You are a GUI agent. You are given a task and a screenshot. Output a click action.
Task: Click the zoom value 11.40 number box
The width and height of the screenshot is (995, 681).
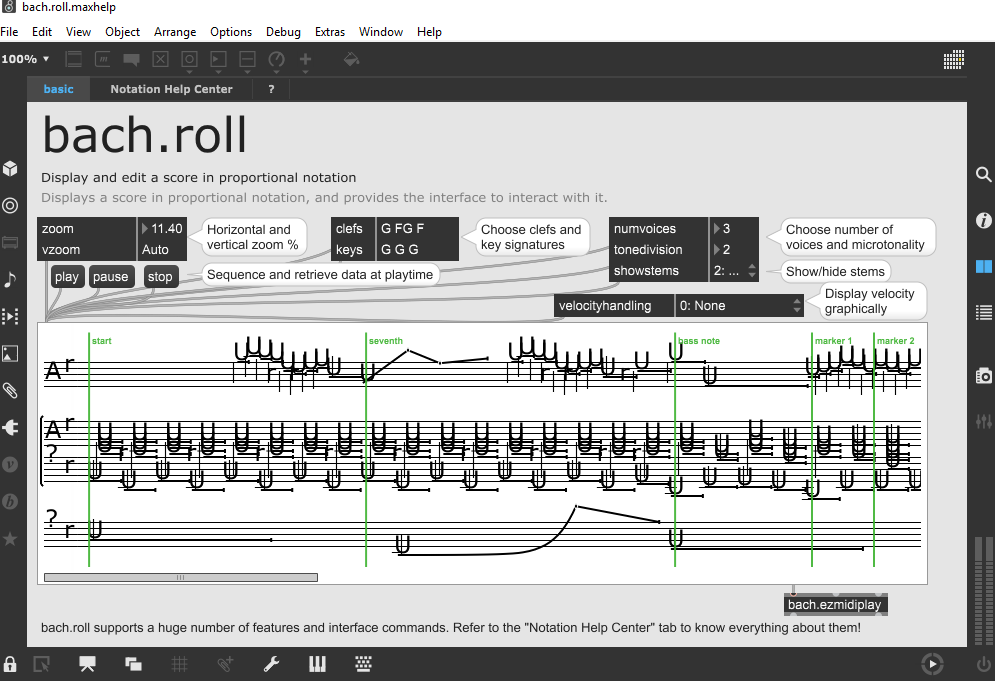tap(162, 228)
